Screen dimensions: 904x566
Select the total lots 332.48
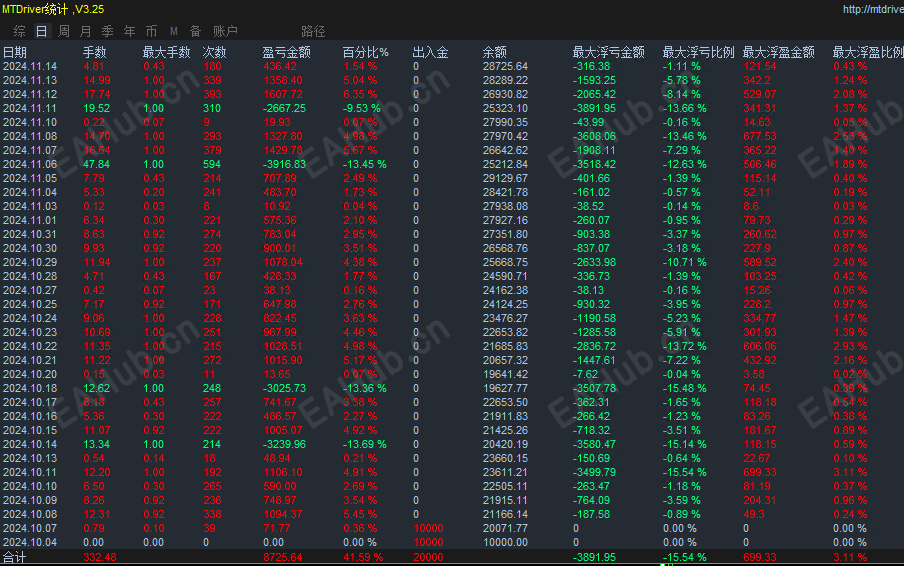click(x=100, y=557)
